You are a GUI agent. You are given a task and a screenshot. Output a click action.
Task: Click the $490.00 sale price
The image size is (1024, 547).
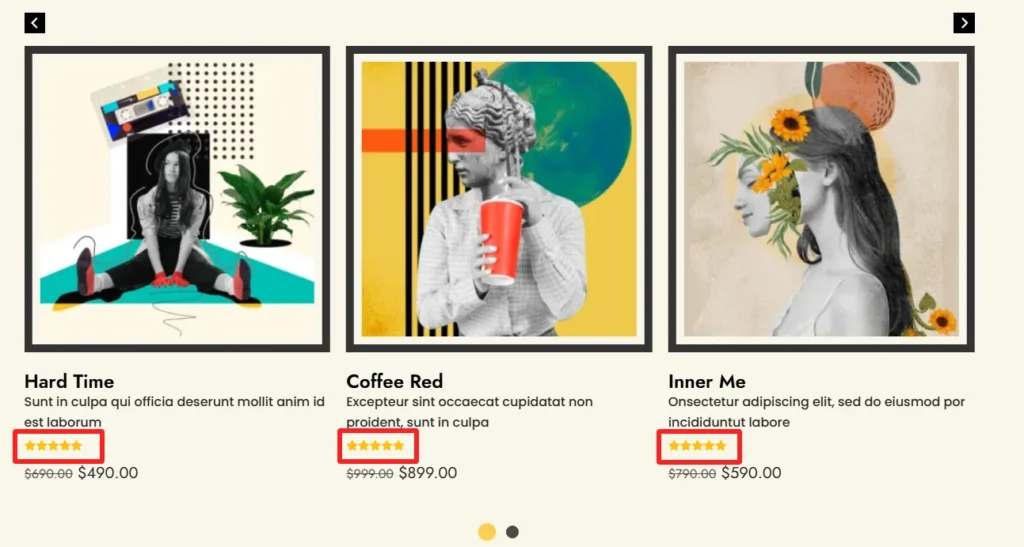pos(108,473)
